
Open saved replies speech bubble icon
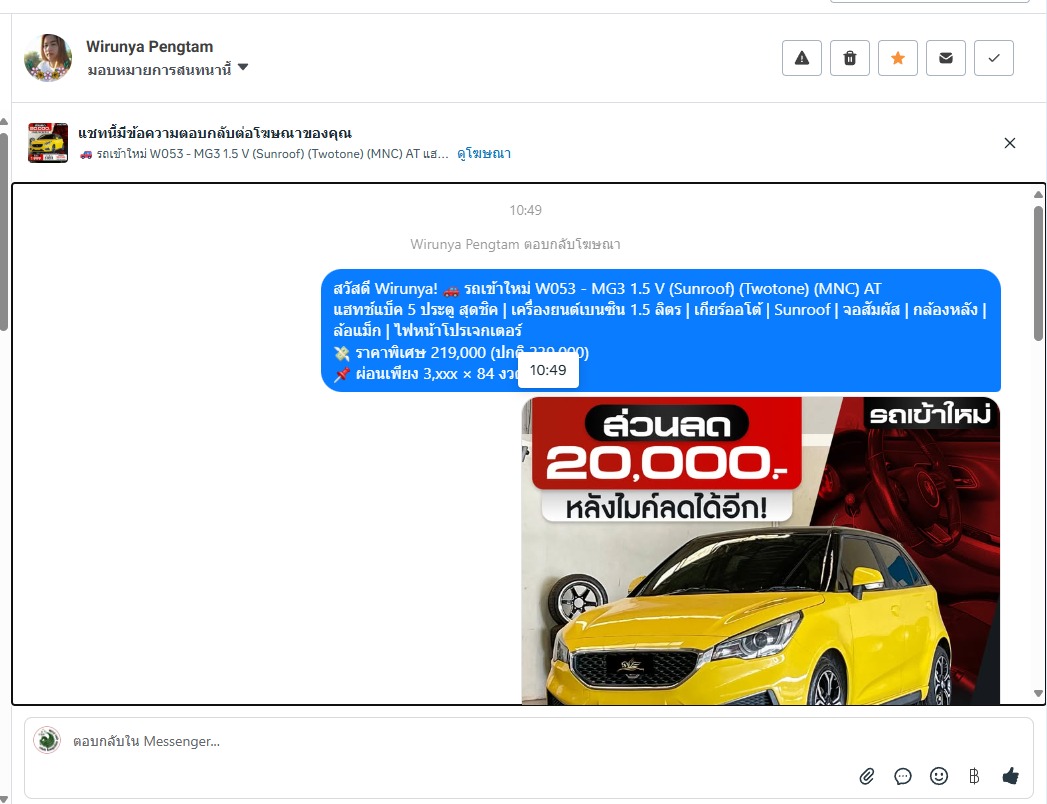point(903,776)
